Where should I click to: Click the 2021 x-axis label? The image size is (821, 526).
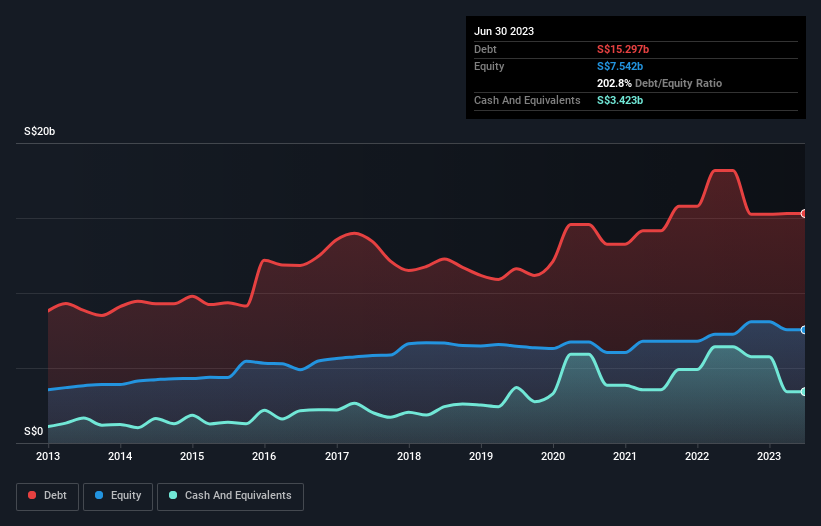(625, 456)
